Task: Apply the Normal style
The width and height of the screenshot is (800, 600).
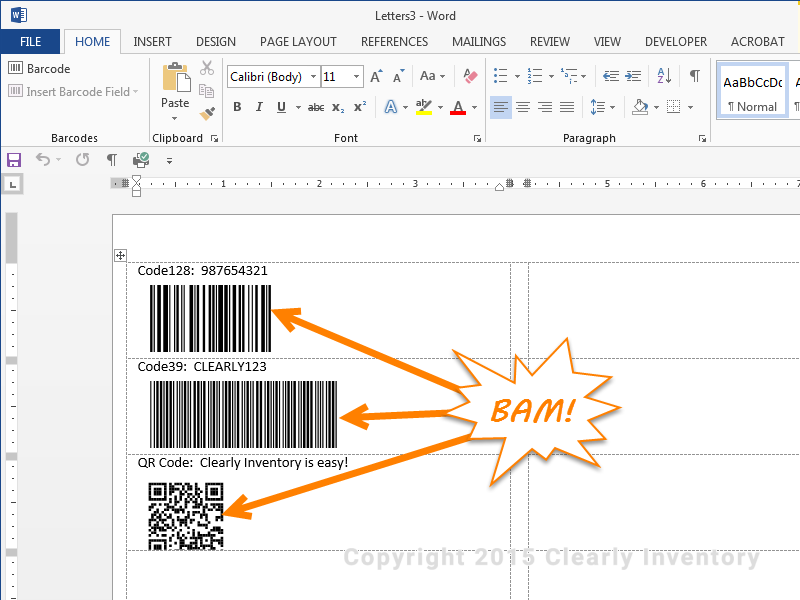Action: point(753,92)
